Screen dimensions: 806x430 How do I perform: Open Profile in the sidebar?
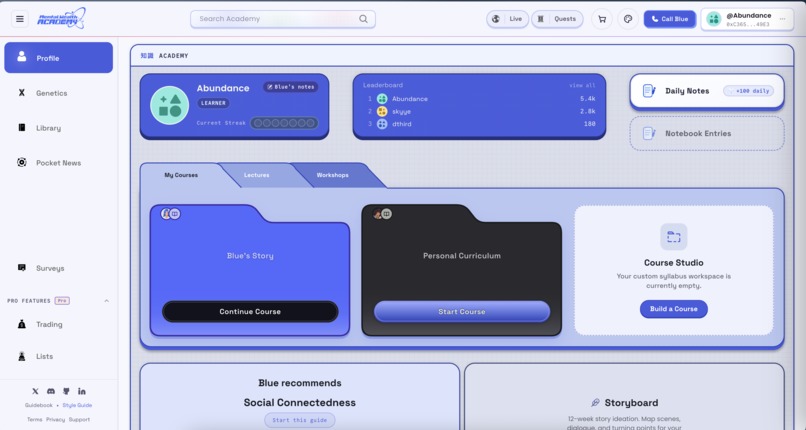tap(59, 58)
